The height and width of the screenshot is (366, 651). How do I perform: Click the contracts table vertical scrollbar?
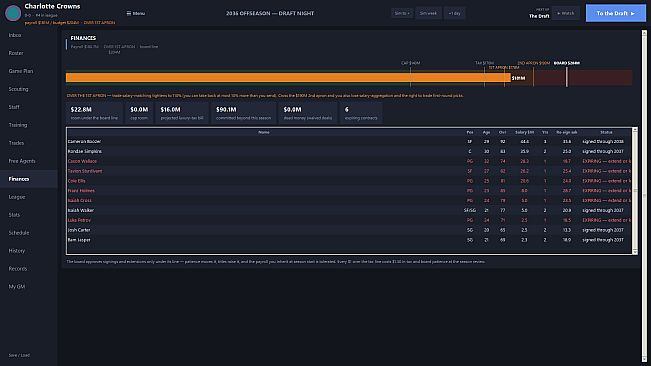coord(634,191)
